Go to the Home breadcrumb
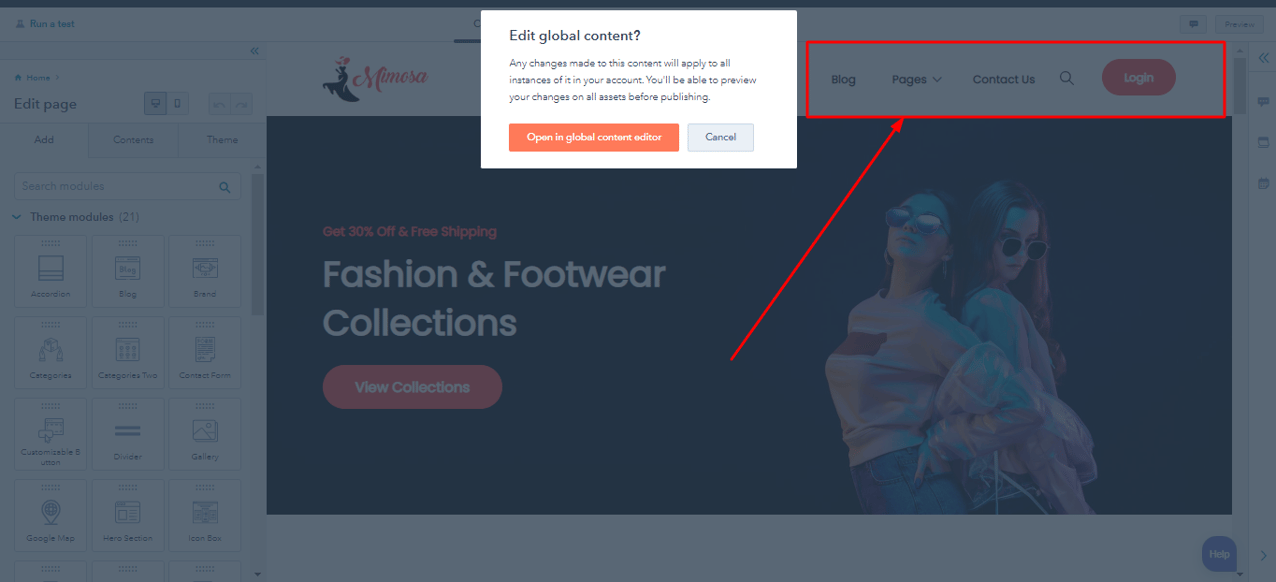 (37, 77)
